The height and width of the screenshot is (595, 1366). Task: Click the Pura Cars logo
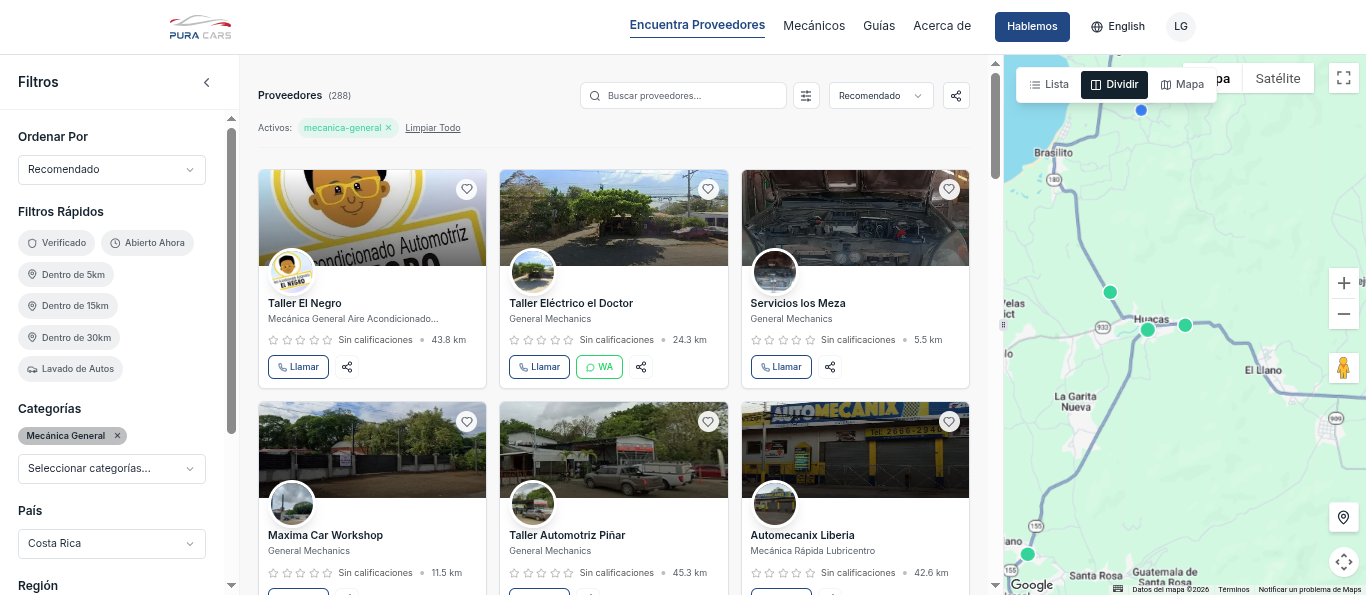pyautogui.click(x=200, y=27)
